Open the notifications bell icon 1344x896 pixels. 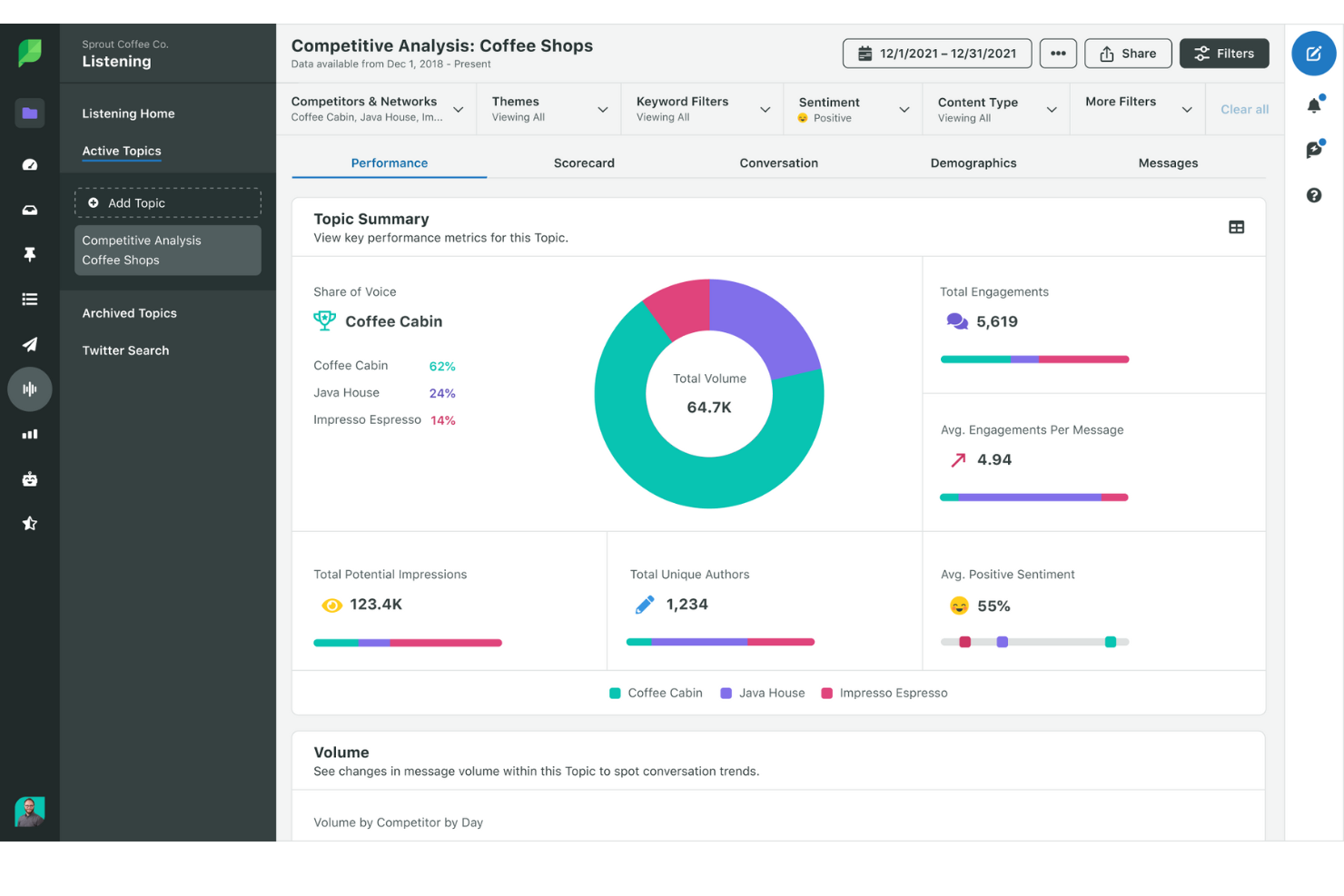(x=1314, y=105)
